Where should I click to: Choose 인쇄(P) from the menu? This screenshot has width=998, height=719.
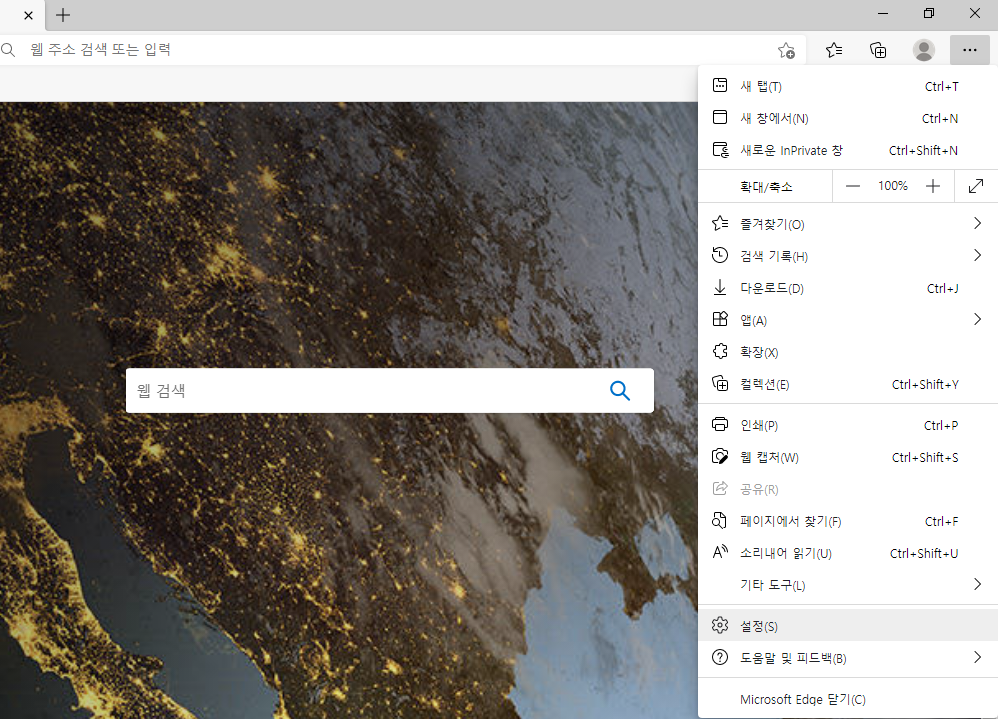848,425
